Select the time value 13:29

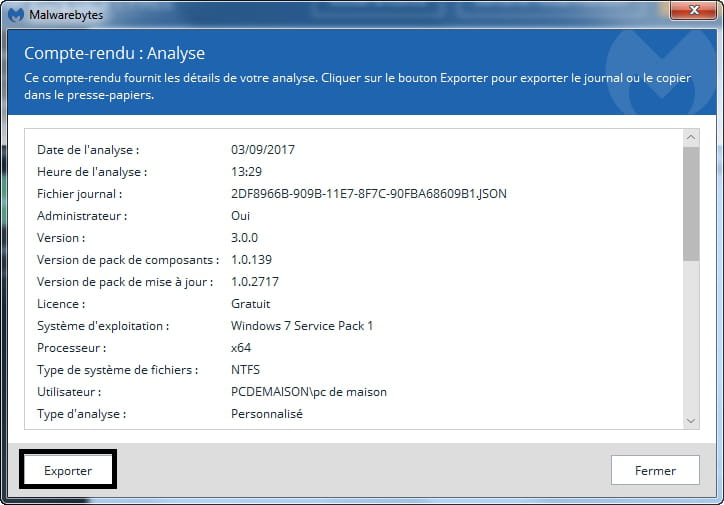click(246, 172)
